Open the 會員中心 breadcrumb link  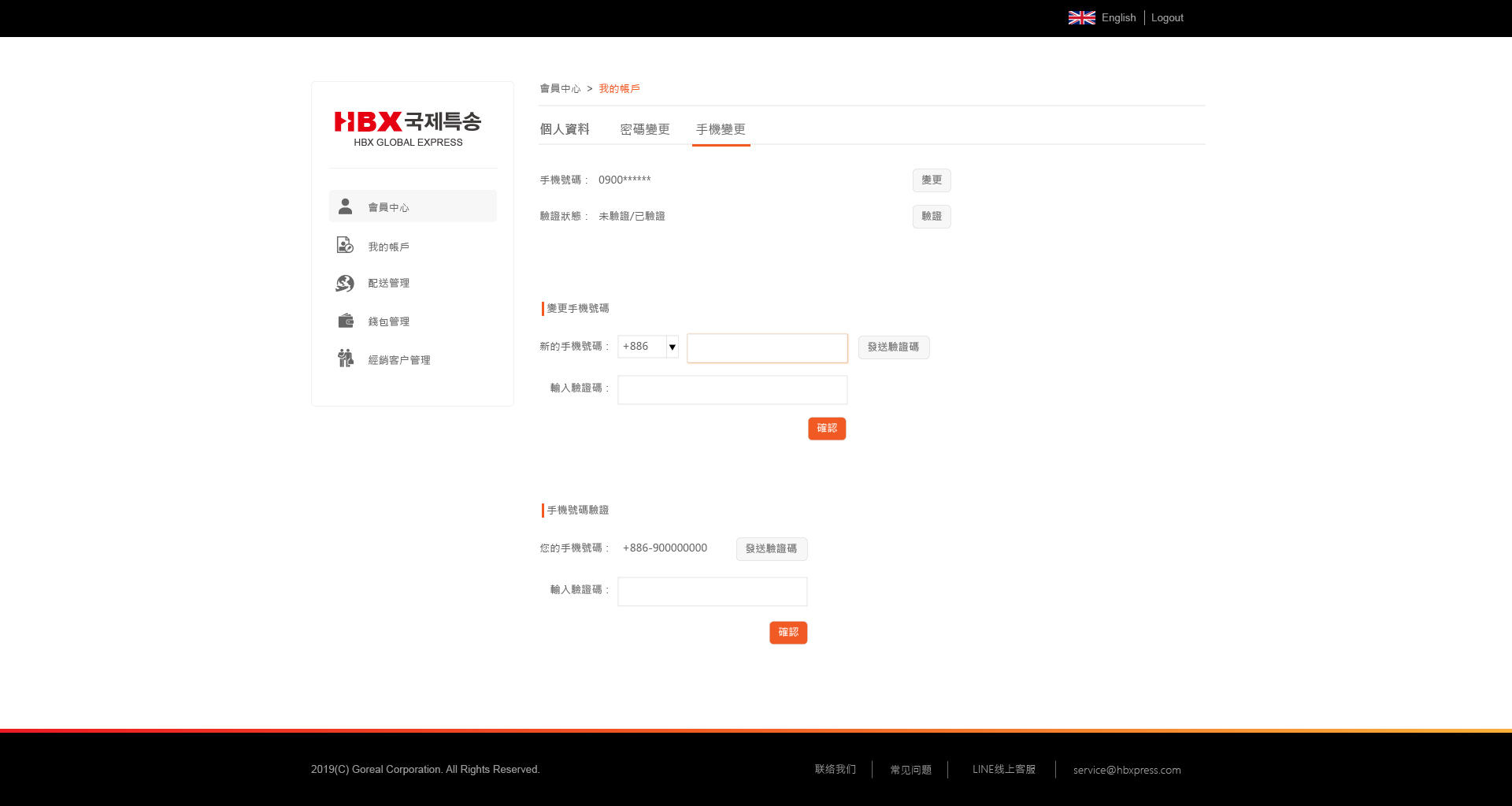559,89
